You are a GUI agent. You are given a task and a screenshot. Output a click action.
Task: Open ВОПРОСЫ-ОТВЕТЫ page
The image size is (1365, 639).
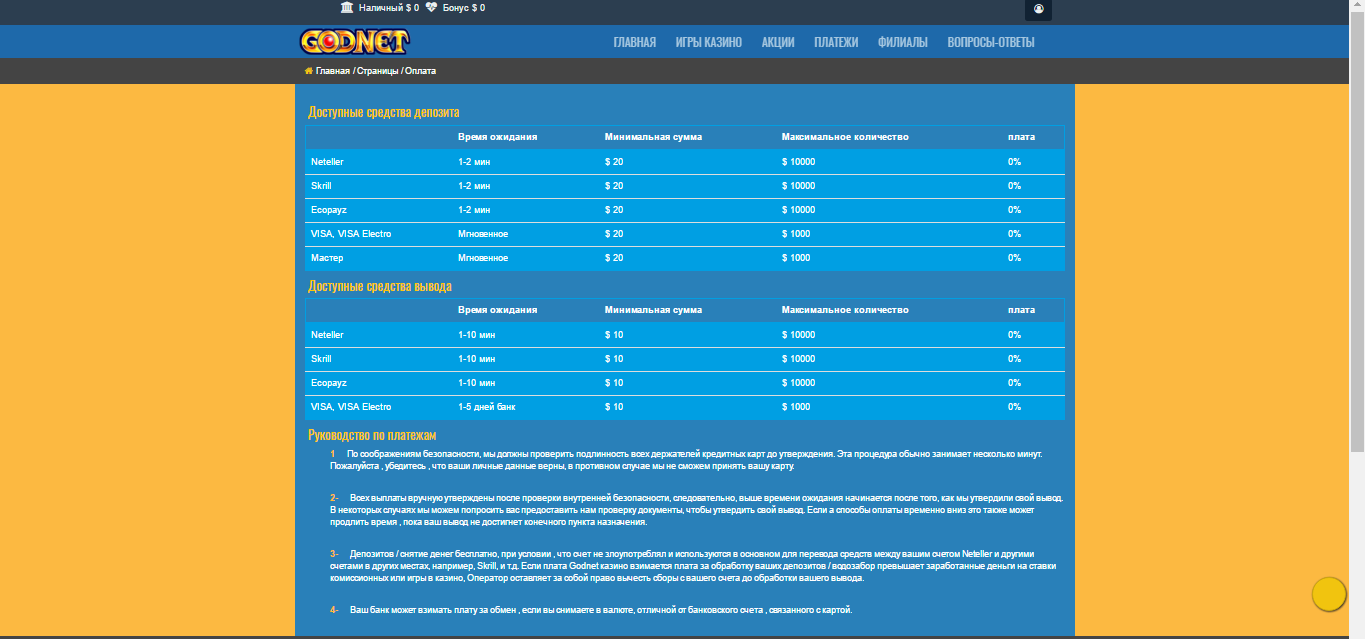(990, 42)
